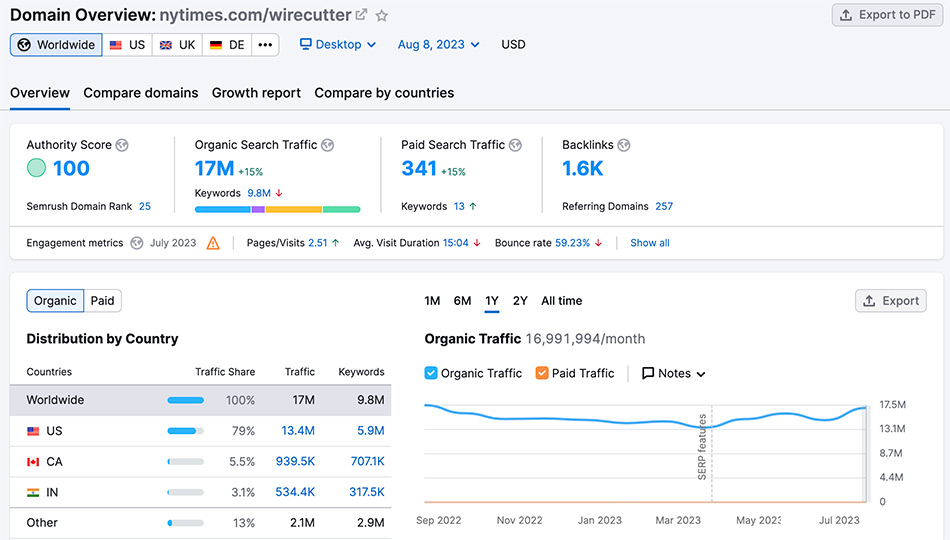
Task: Select the 2Y time range
Action: click(x=520, y=301)
